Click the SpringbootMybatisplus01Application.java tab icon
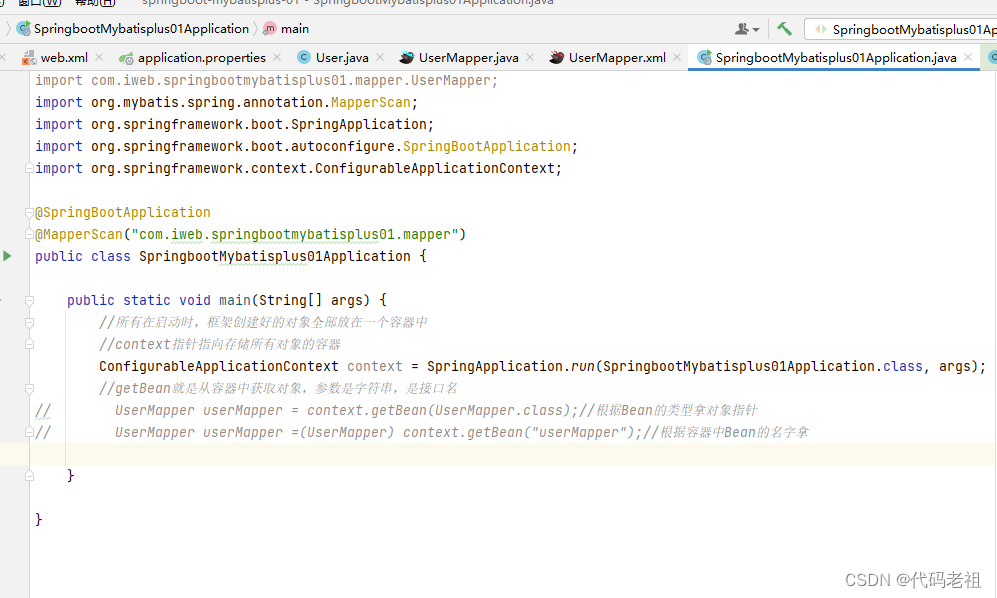This screenshot has height=598, width=997. pyautogui.click(x=705, y=58)
